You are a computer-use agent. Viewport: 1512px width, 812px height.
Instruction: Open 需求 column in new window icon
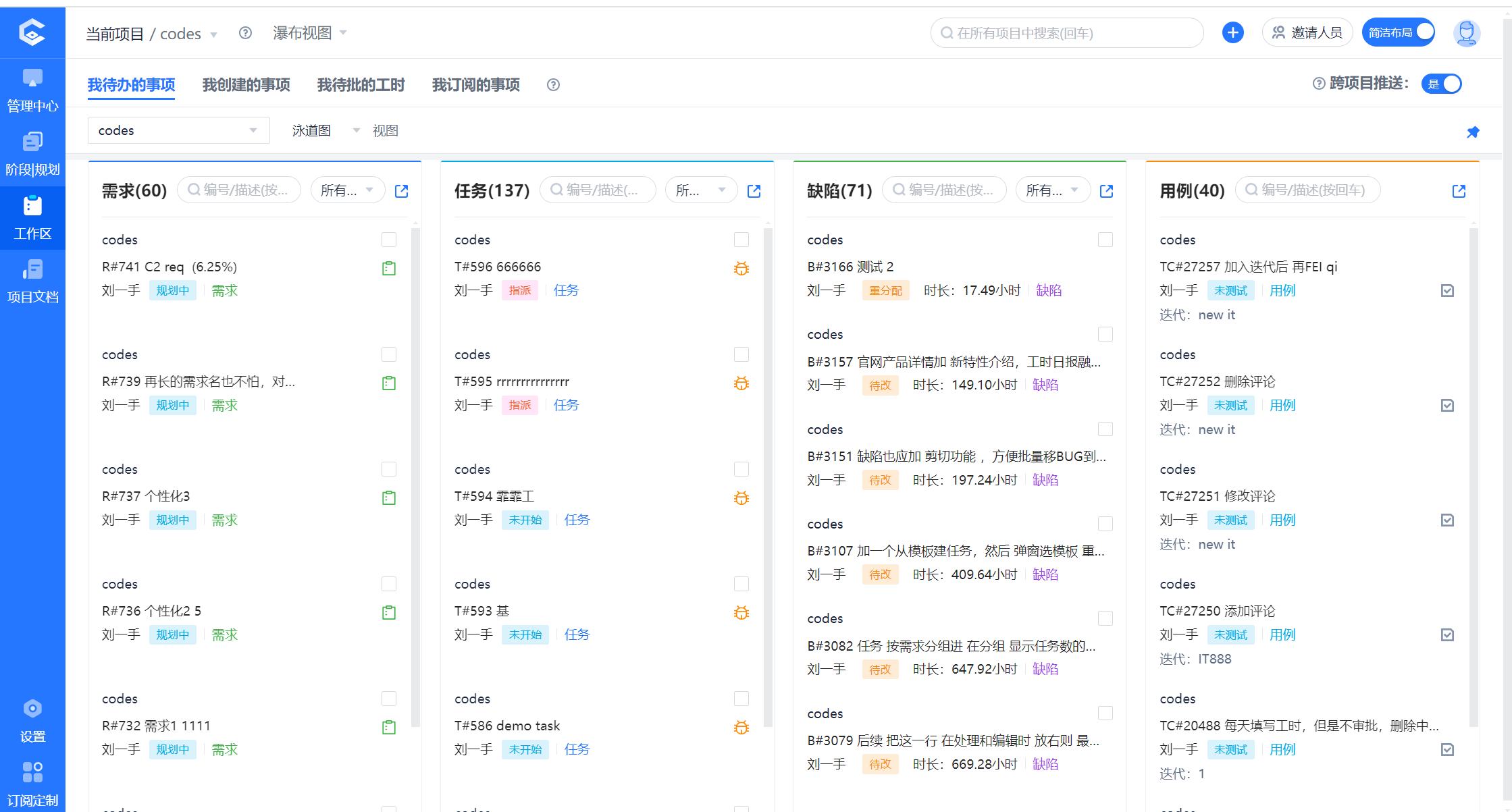coord(402,191)
